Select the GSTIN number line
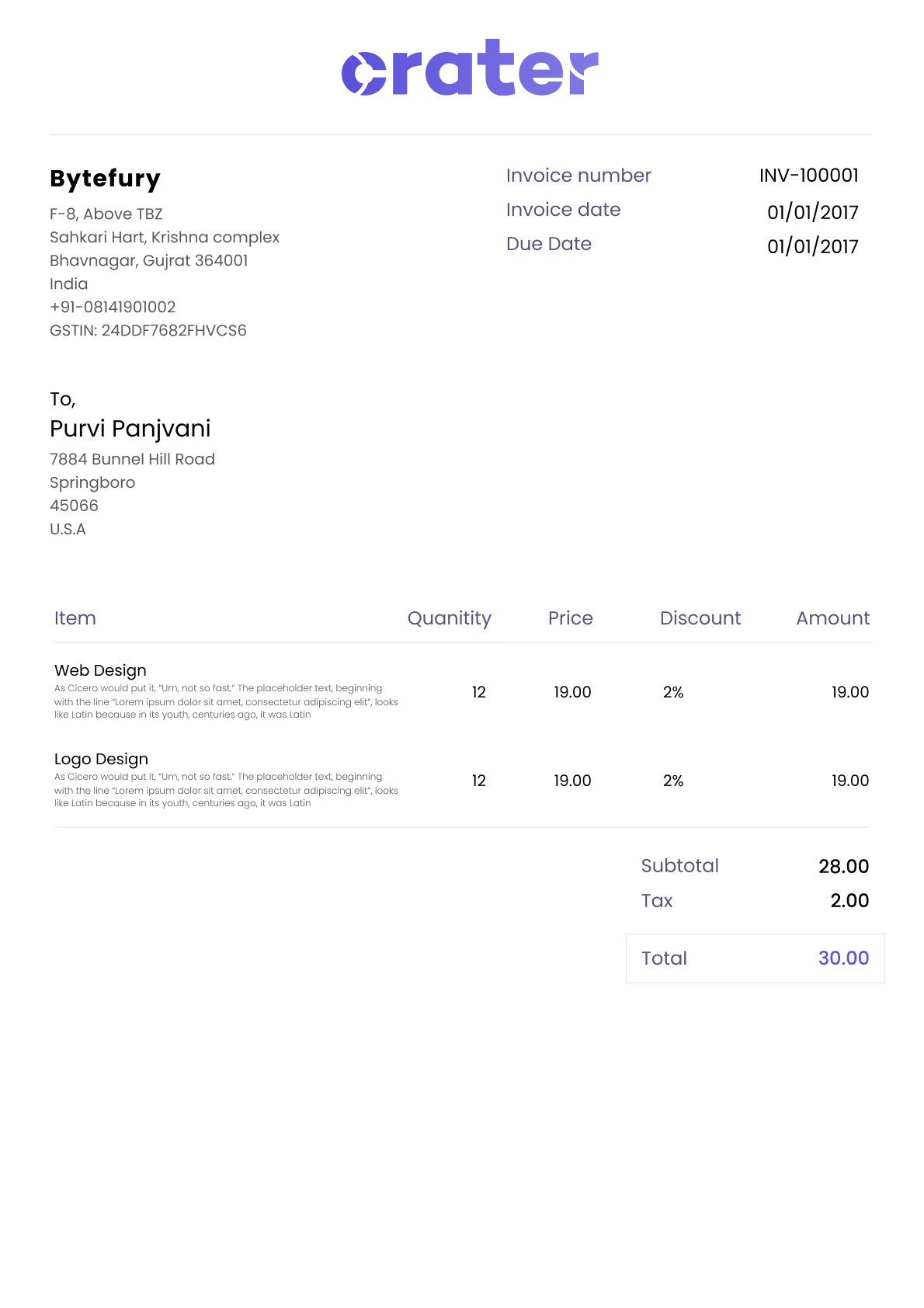 (148, 331)
